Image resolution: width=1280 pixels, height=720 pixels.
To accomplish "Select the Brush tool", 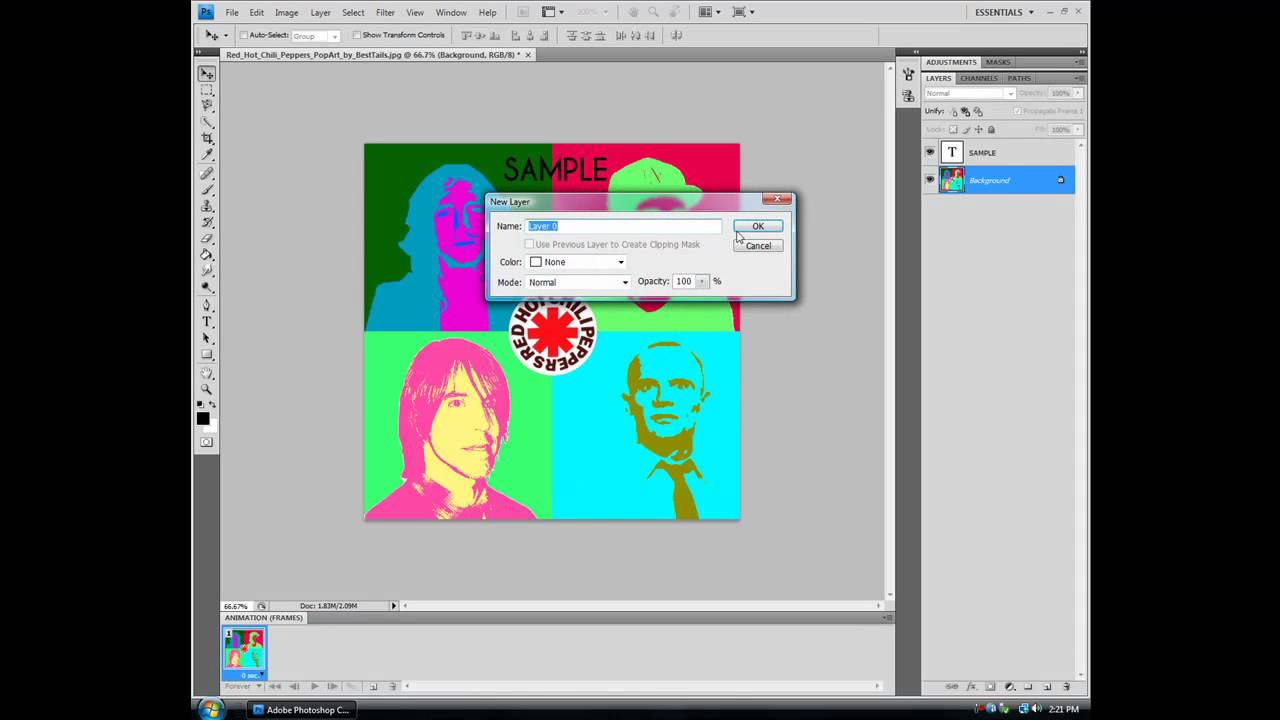I will 207,189.
